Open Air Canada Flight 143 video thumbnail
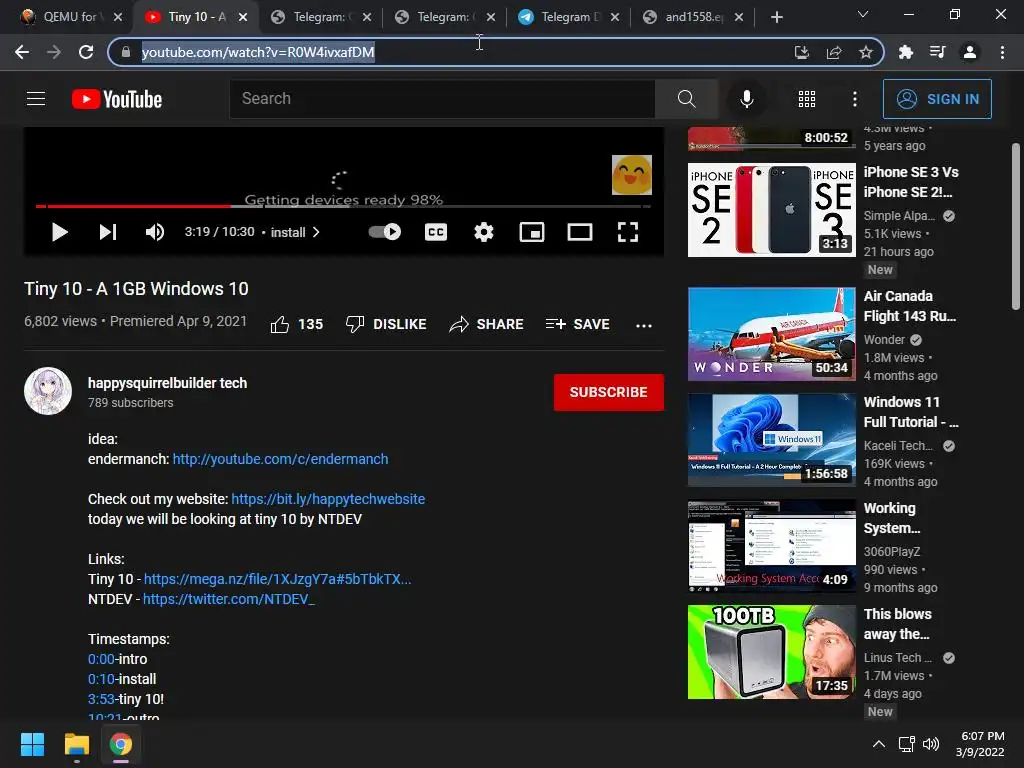 (x=771, y=334)
